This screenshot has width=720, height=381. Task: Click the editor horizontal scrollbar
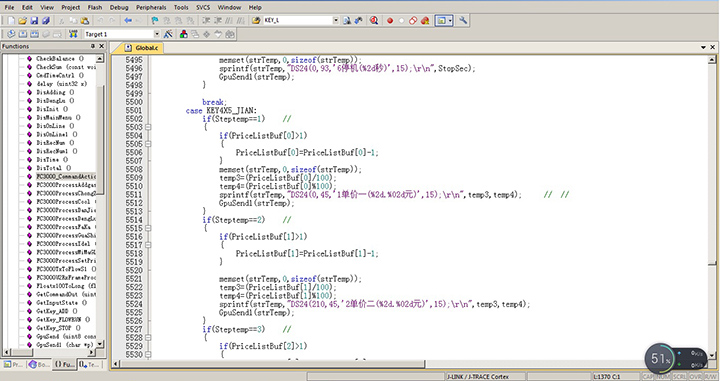click(271, 364)
